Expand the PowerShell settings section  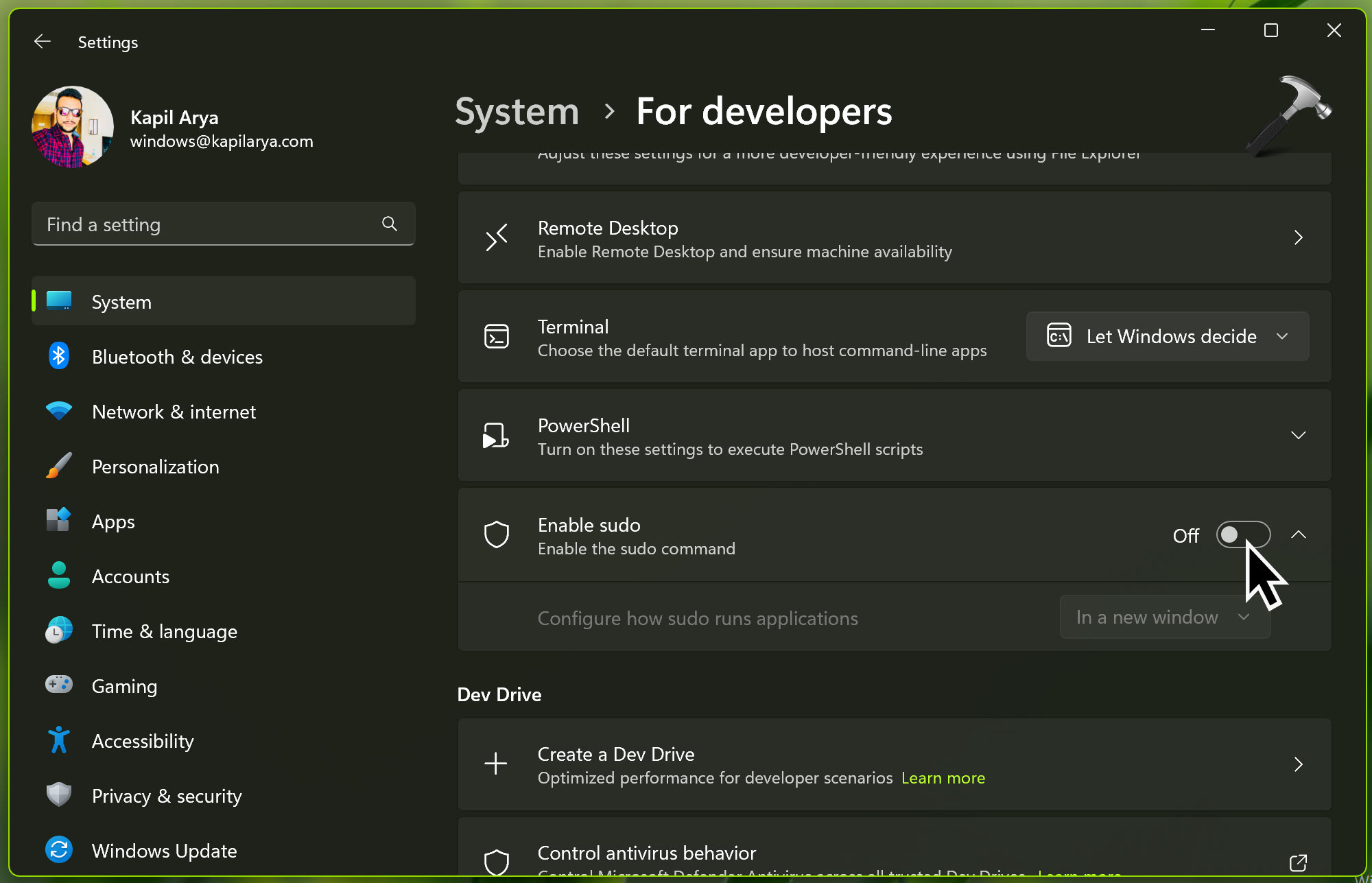(1298, 436)
